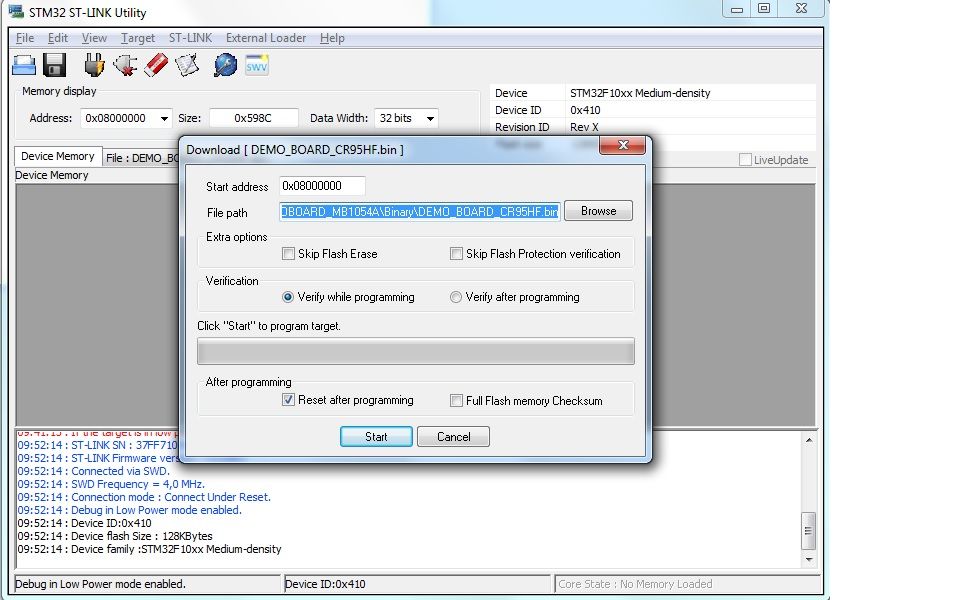Click the Program verify toolbar icon
This screenshot has width=968, height=600.
[x=187, y=65]
